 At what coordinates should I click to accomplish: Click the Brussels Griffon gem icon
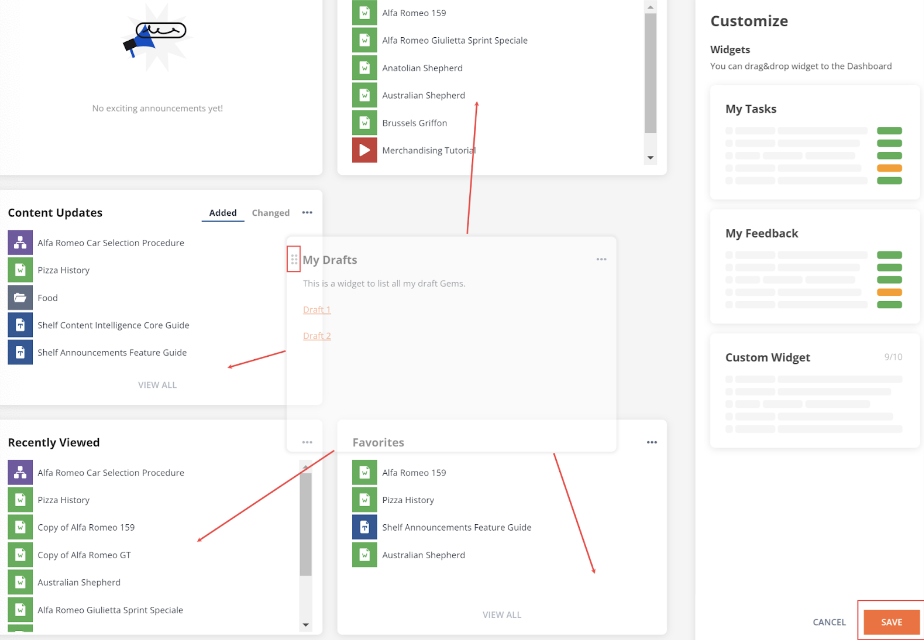(x=363, y=122)
